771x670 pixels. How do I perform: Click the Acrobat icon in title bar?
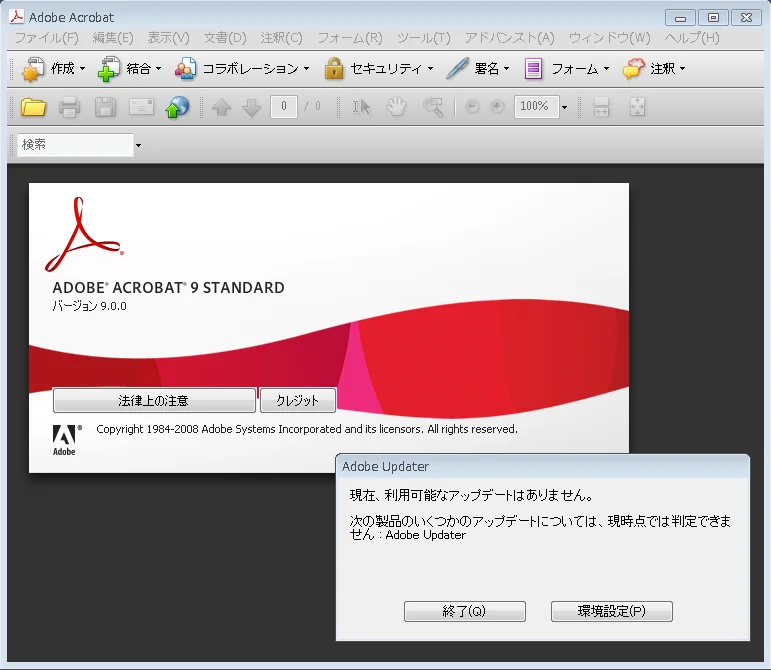(17, 17)
